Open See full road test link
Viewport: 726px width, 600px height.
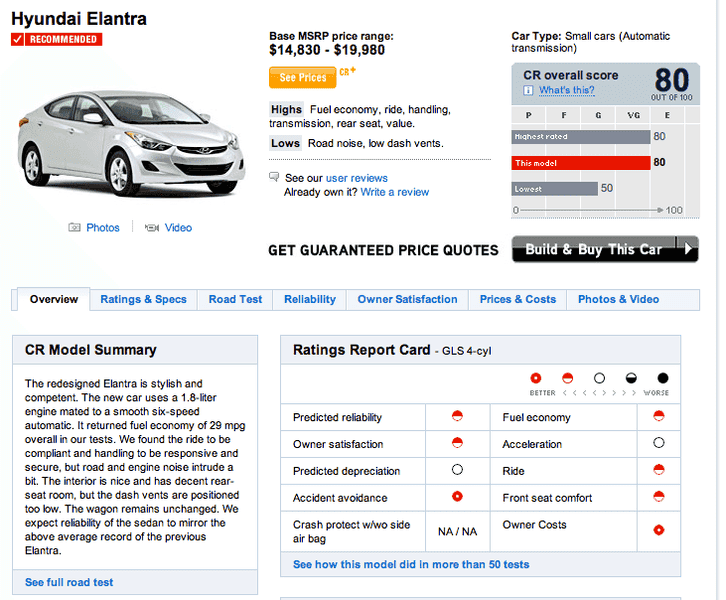[x=69, y=582]
